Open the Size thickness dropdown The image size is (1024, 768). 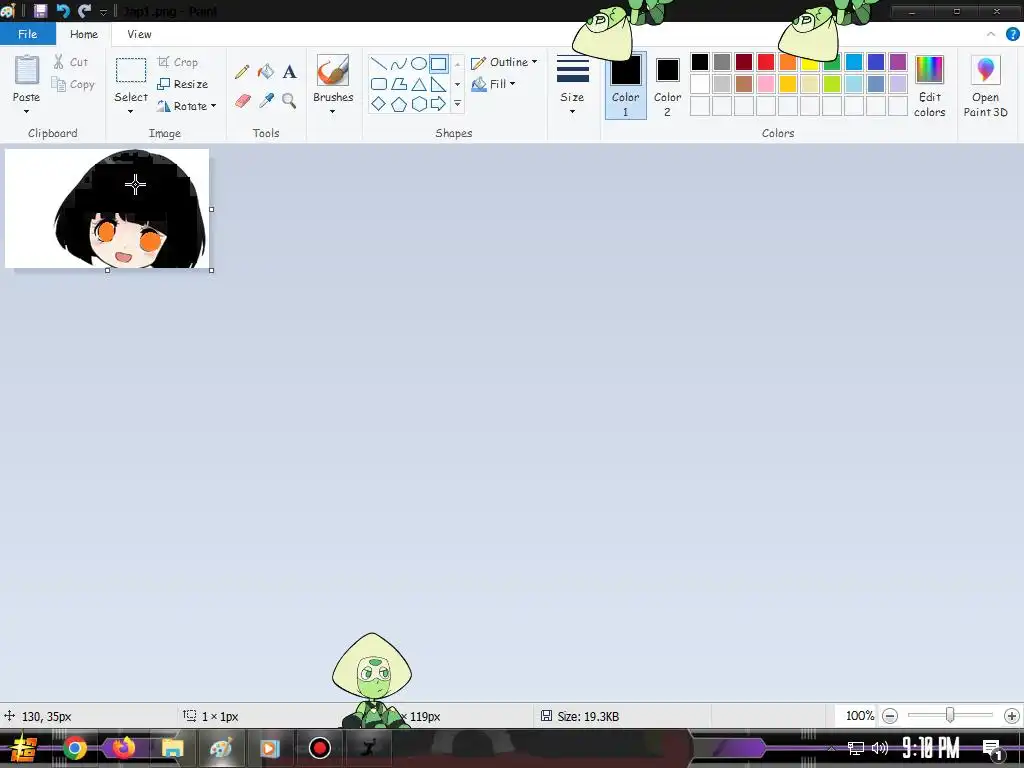tap(573, 86)
